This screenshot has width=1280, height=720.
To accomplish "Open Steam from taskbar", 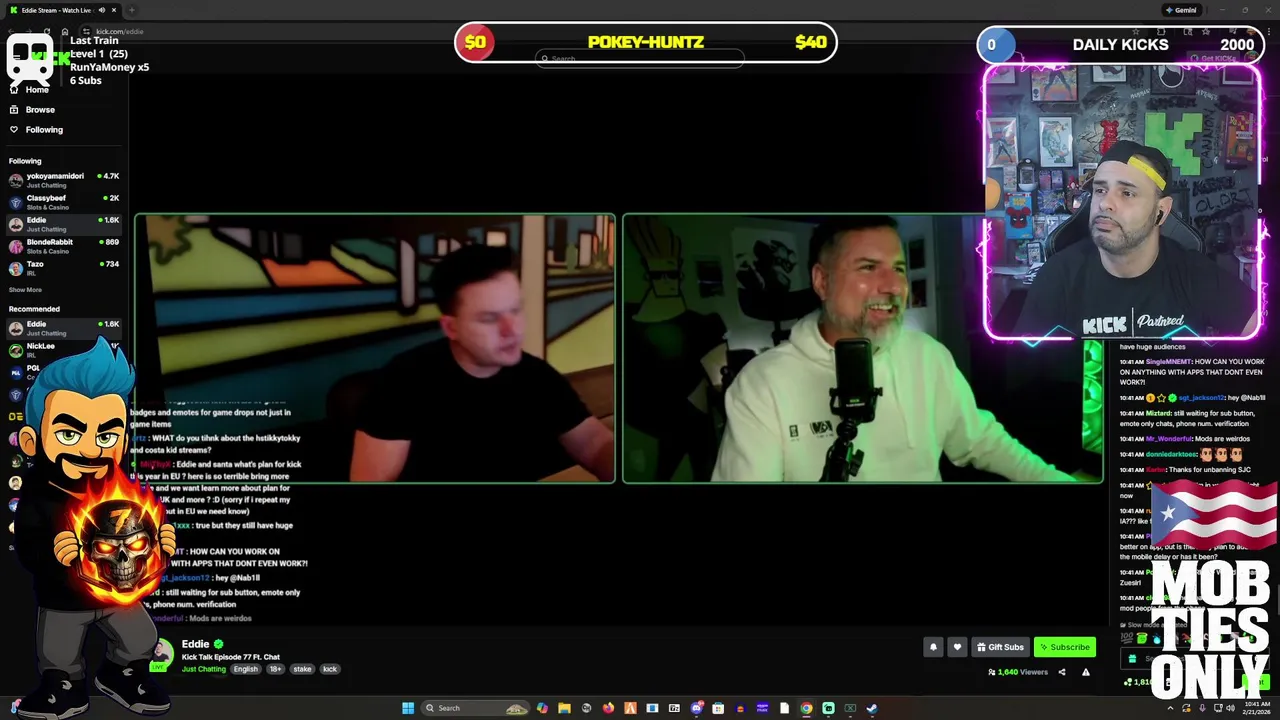I will coord(872,708).
